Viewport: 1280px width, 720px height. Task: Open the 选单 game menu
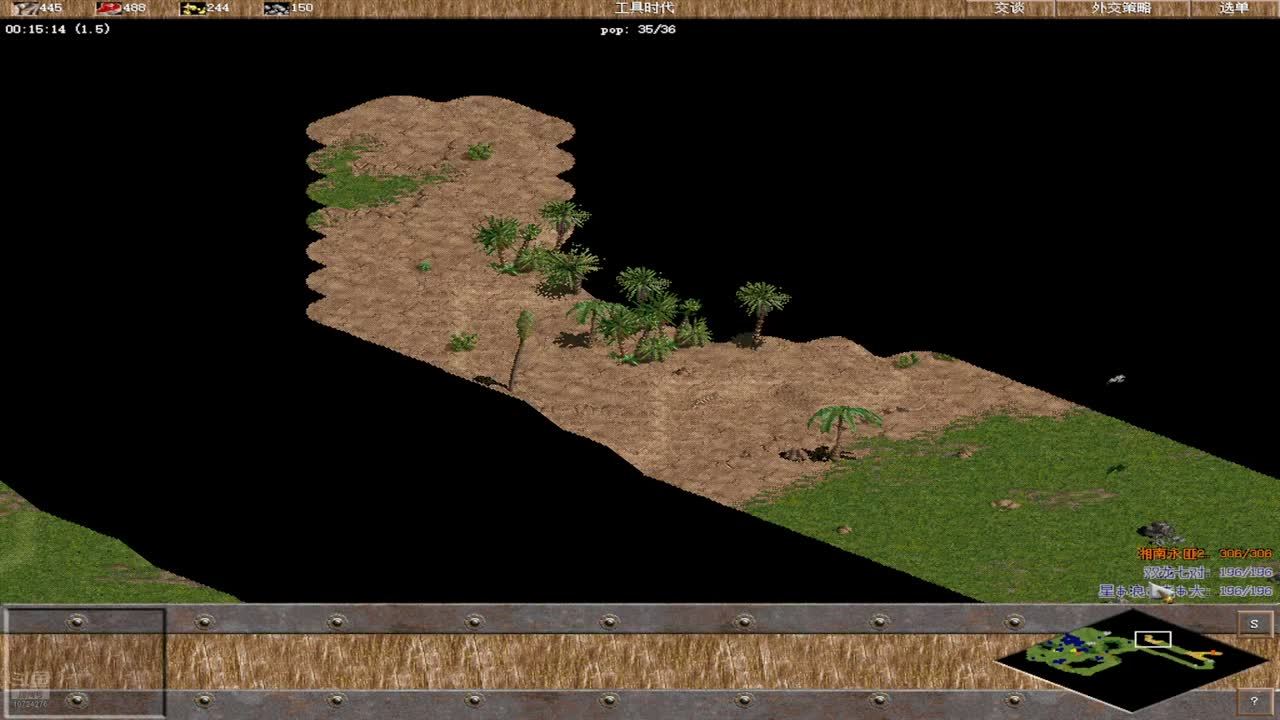click(x=1234, y=8)
